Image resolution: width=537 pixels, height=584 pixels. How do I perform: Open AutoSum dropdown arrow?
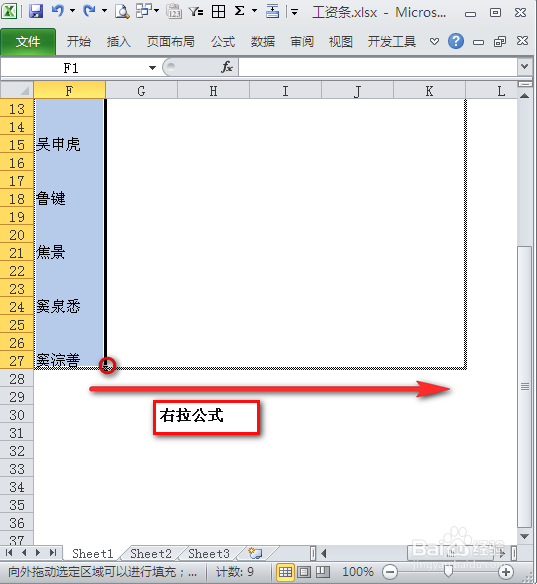tap(254, 11)
